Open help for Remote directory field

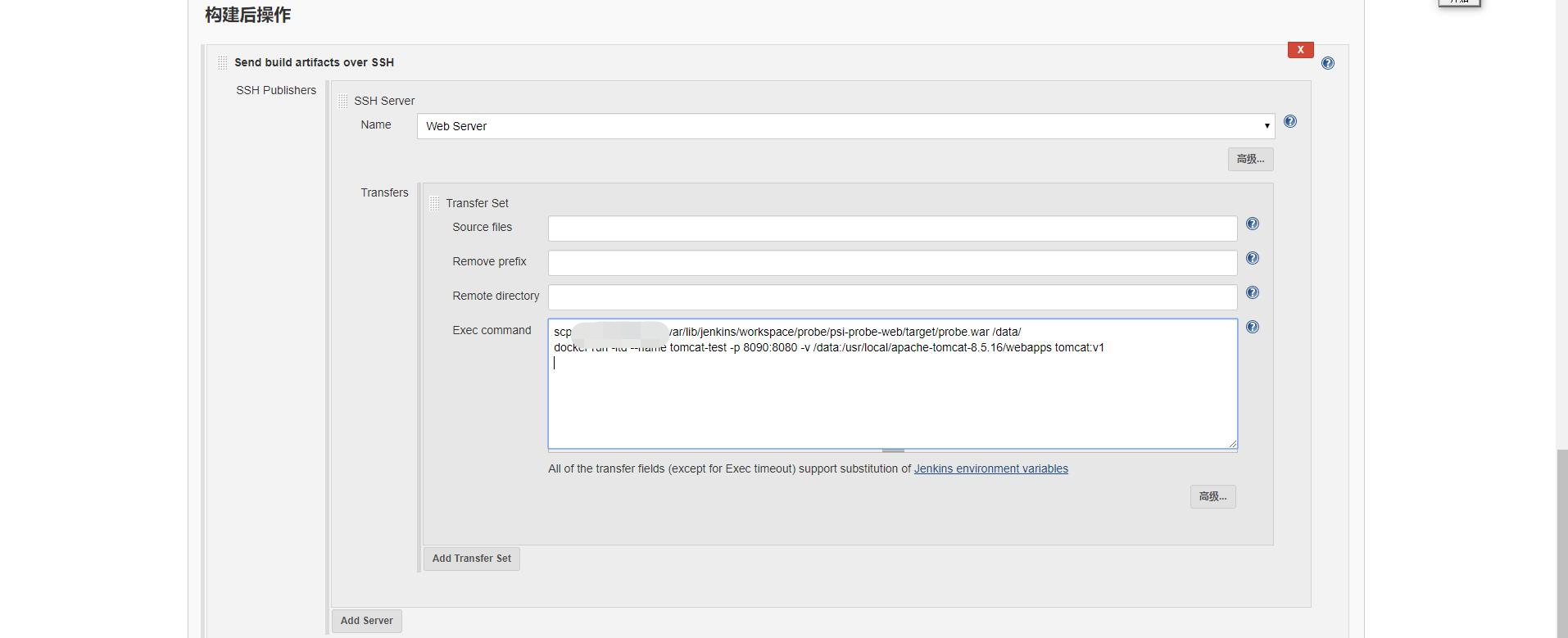(x=1253, y=293)
